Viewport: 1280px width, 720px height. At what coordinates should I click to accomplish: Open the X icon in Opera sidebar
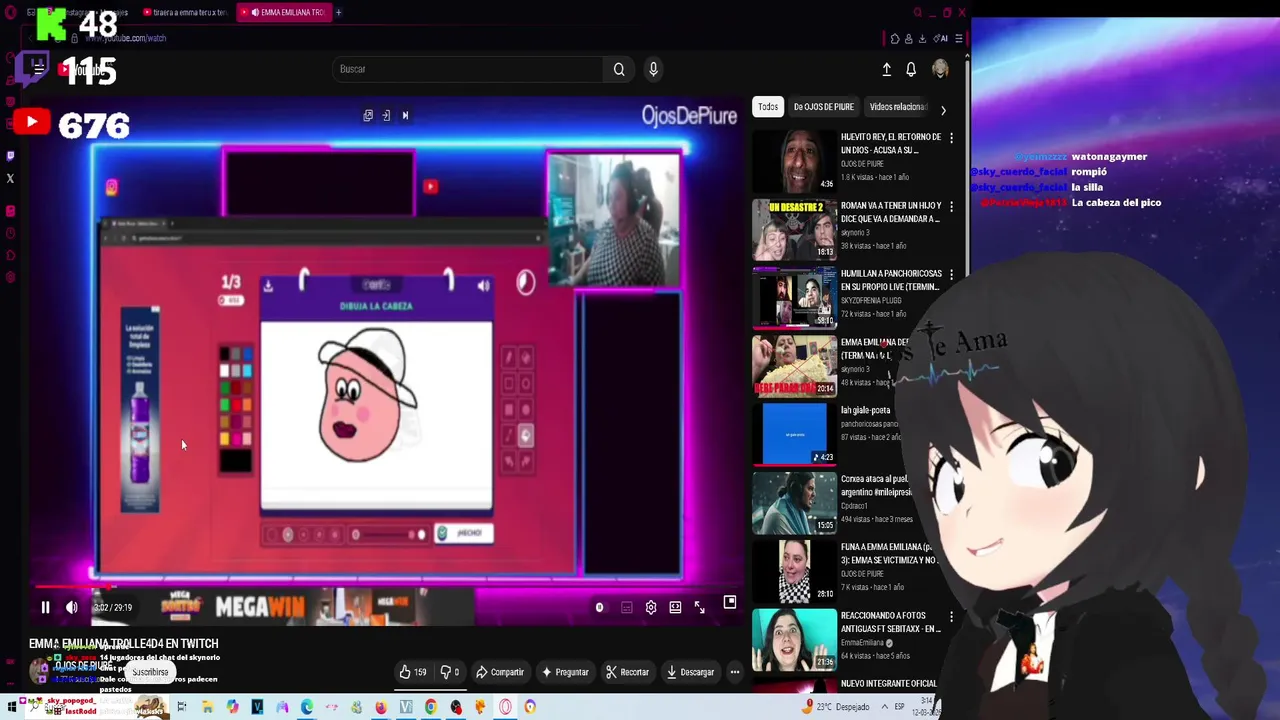tap(10, 179)
